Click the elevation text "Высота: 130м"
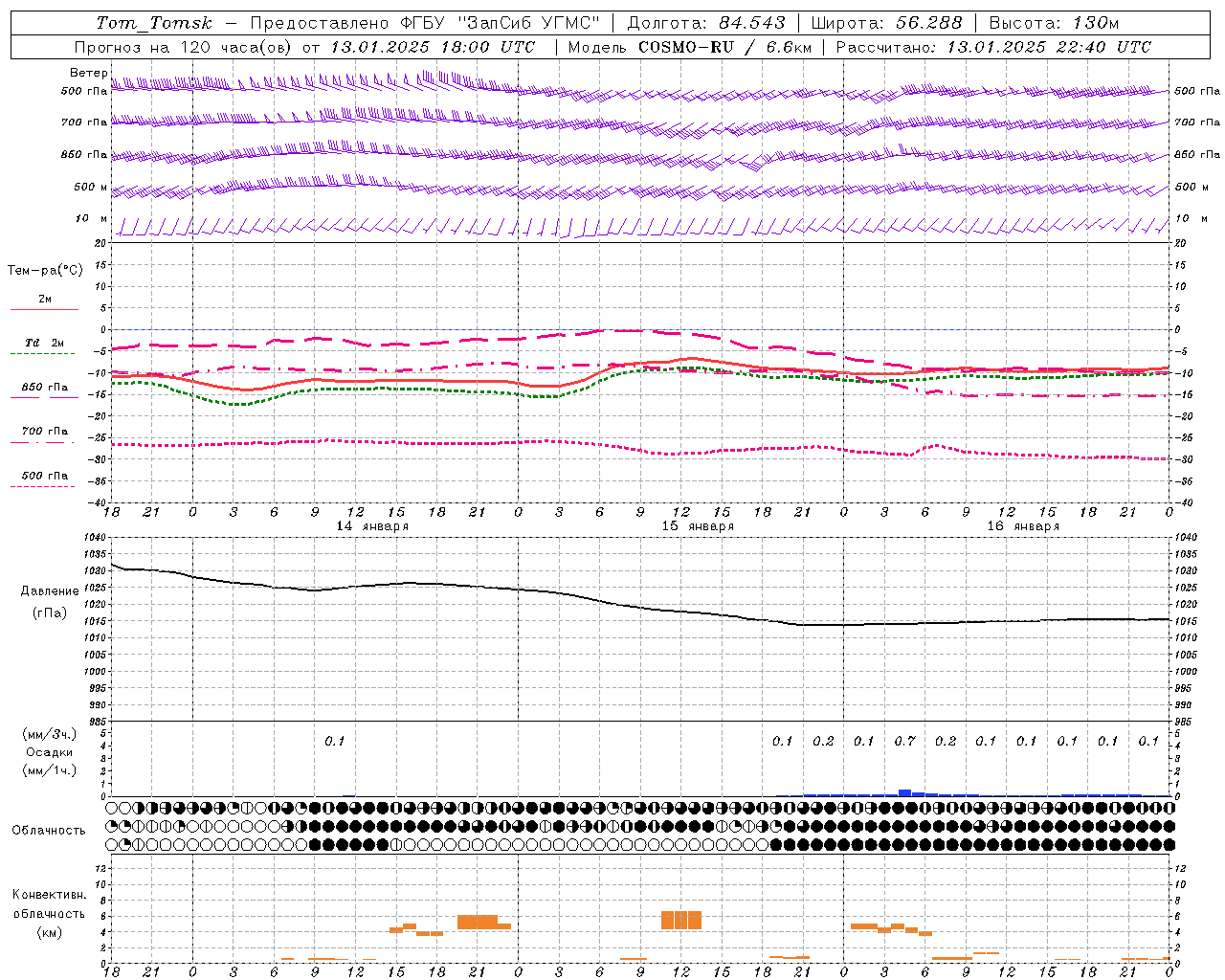 [1054, 23]
